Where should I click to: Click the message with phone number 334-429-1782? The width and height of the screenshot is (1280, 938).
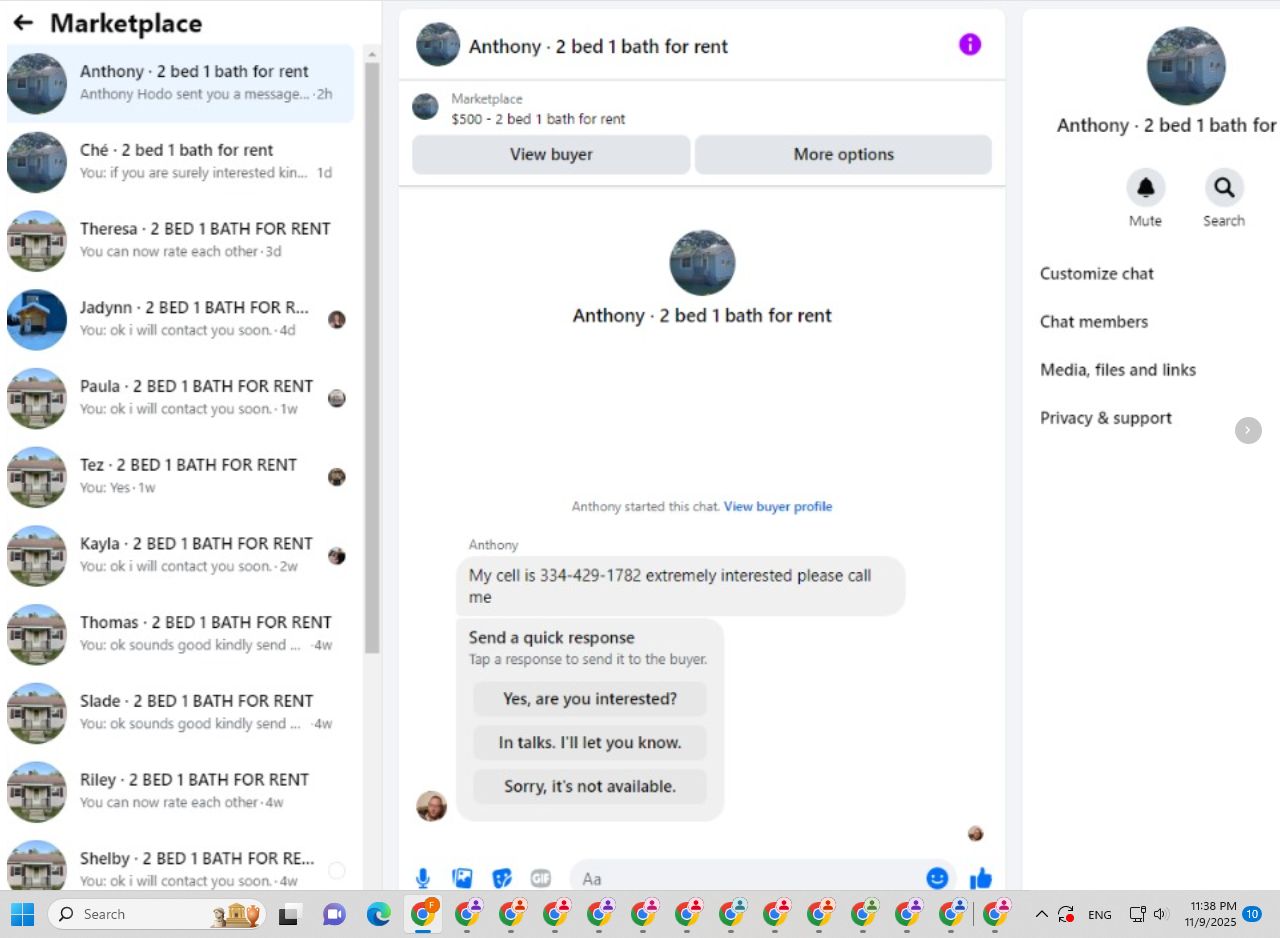[x=681, y=586]
